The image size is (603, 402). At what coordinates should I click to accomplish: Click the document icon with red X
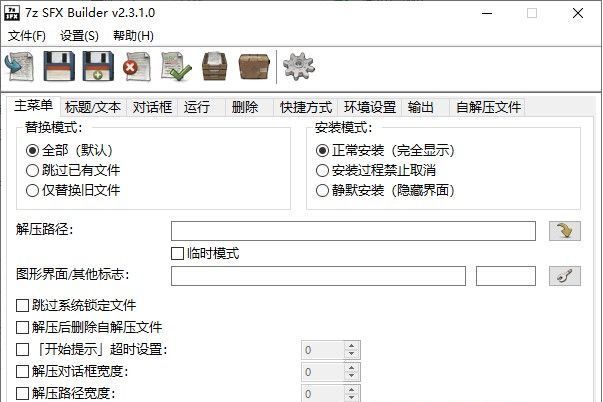(x=137, y=67)
